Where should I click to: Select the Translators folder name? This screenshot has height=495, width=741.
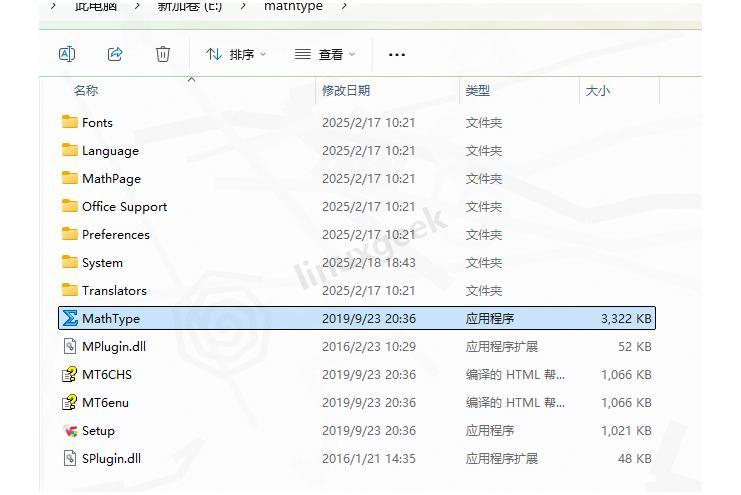tap(114, 290)
